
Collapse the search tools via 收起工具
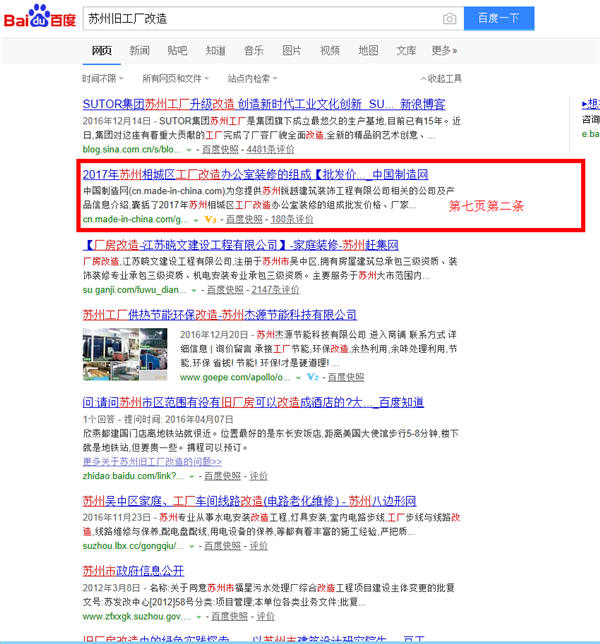441,78
